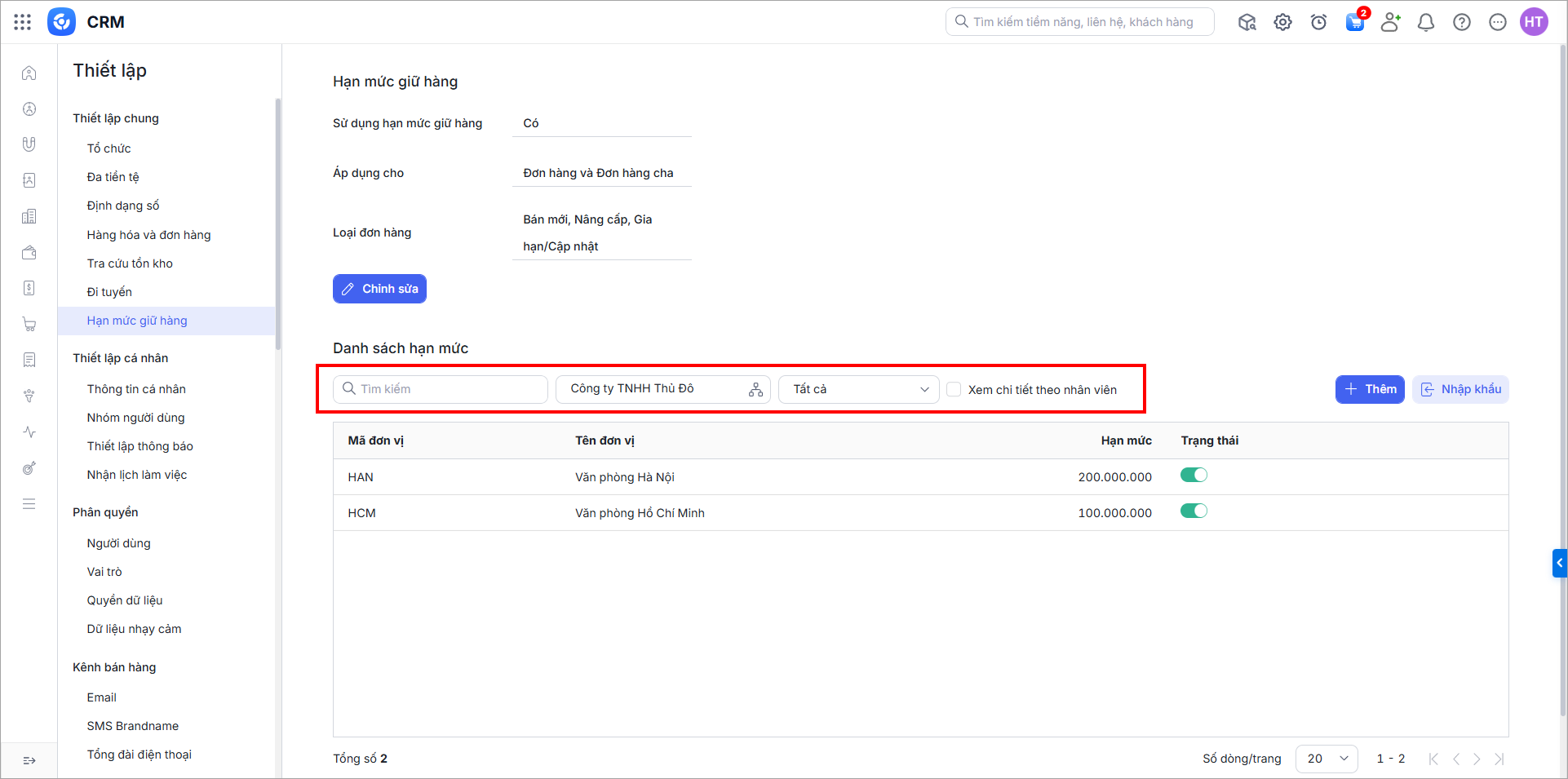Open notifications bell icon
Screen dimensions: 1568x779
pos(1425,22)
